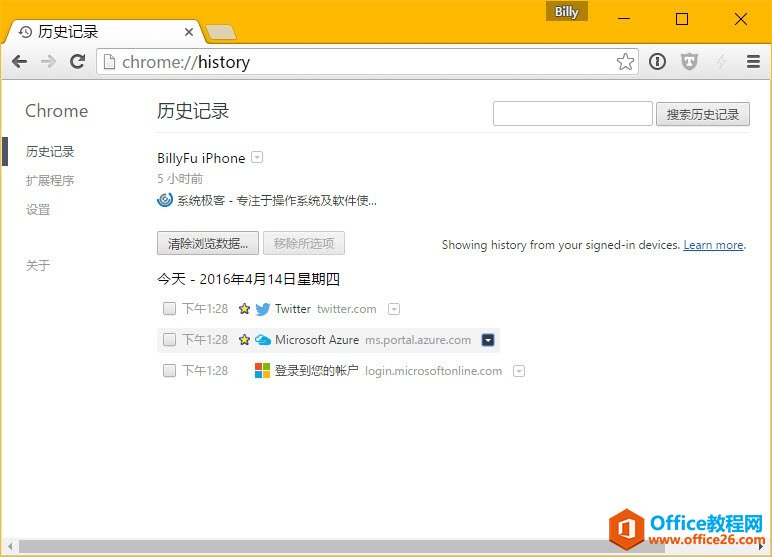Open the dropdown for the Microsoft Azure entry

tap(488, 340)
